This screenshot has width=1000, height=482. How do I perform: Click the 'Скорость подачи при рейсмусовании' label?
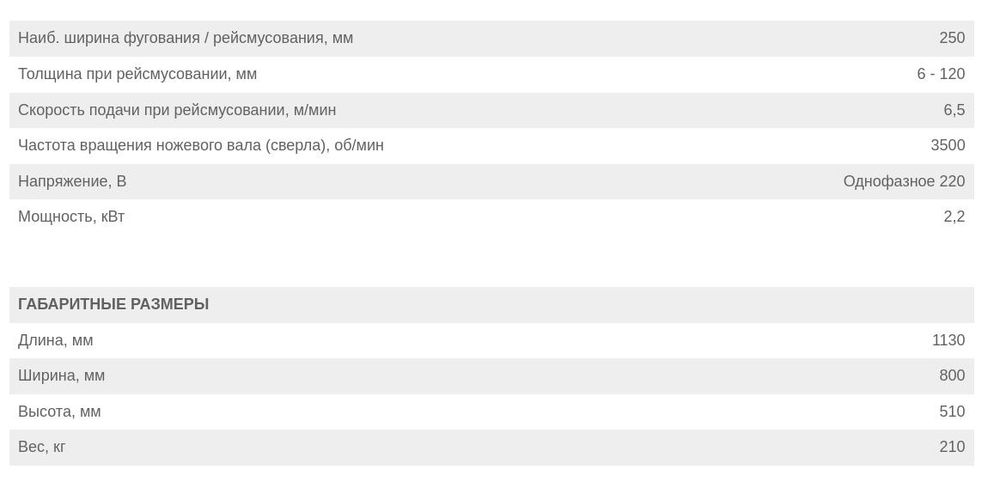184,110
